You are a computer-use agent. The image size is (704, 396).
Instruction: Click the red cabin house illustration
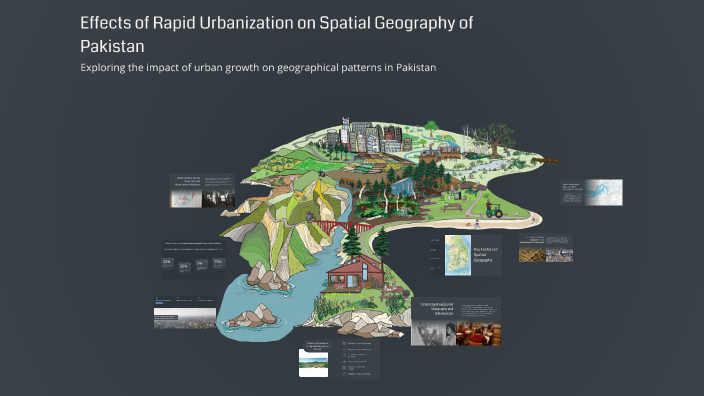pyautogui.click(x=355, y=273)
